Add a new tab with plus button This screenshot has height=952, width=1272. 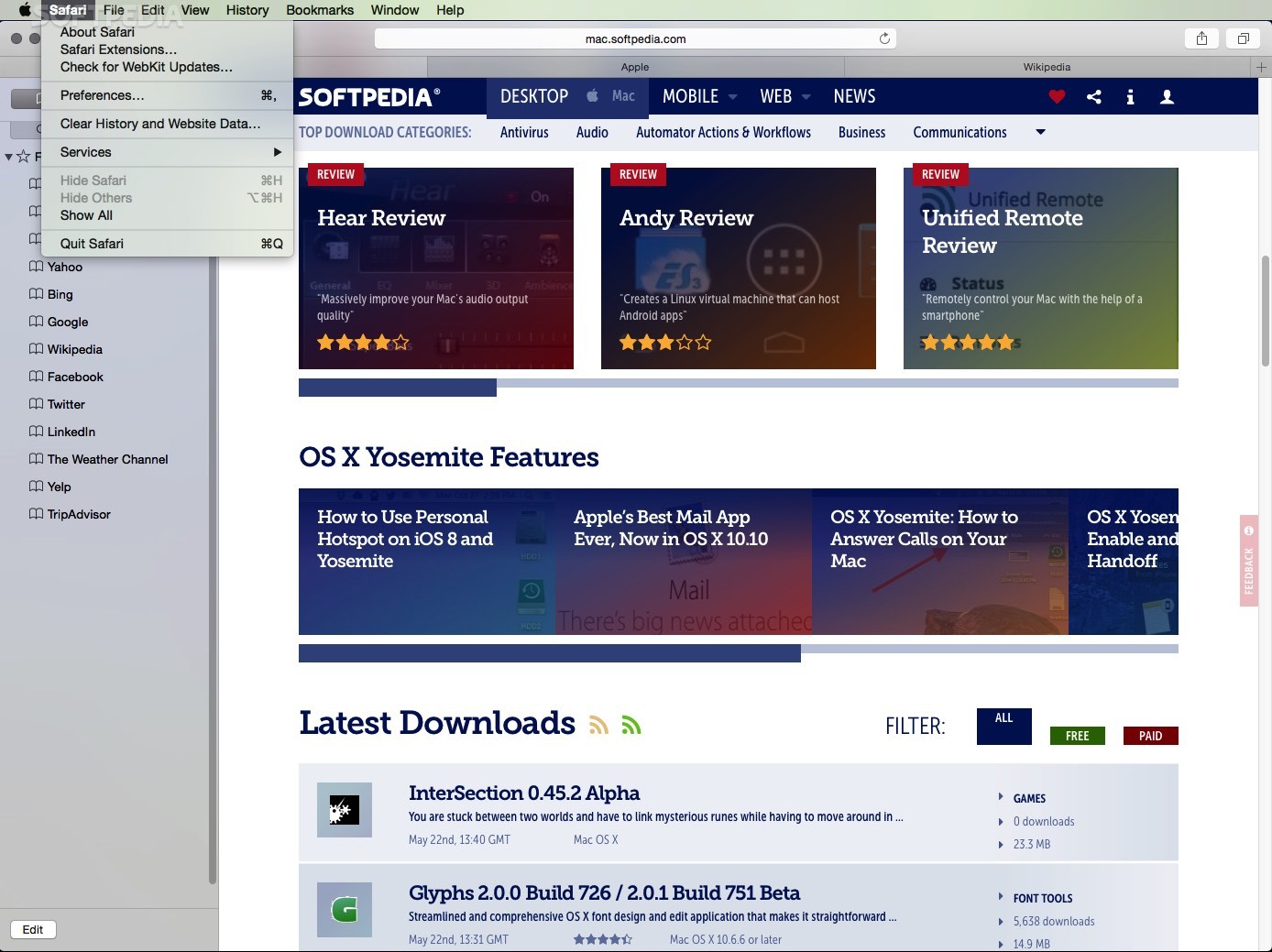click(x=1261, y=67)
